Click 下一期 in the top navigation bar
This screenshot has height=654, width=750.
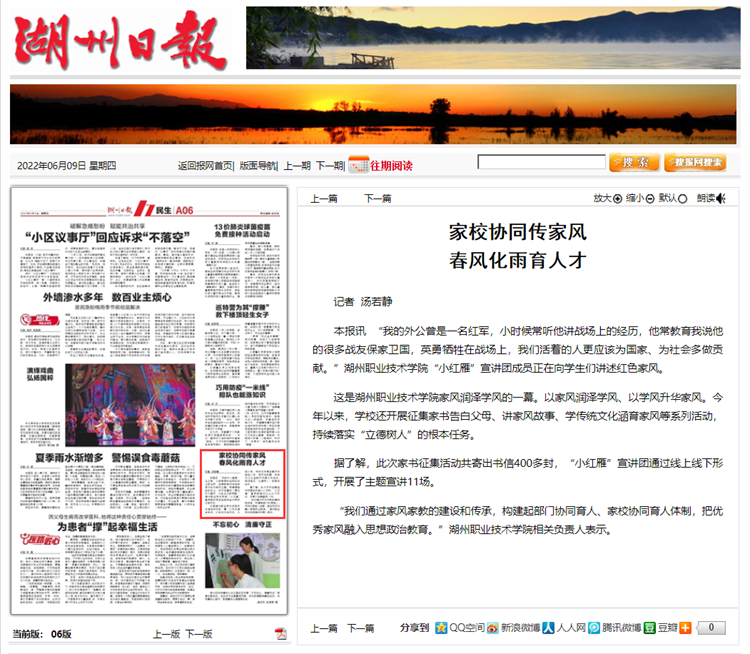[330, 166]
